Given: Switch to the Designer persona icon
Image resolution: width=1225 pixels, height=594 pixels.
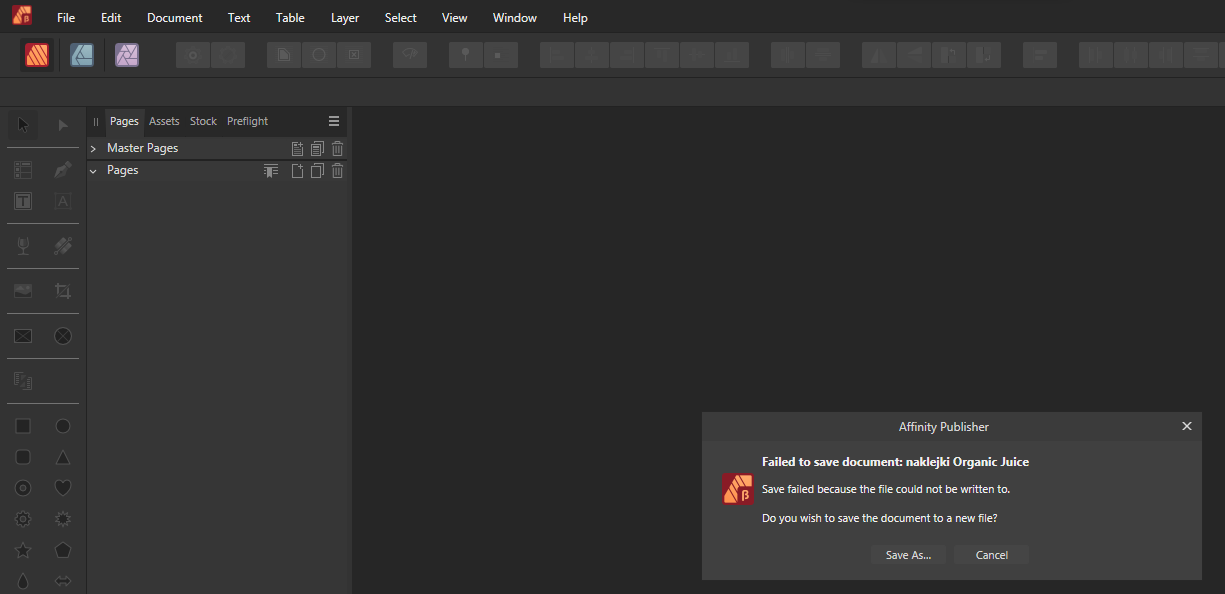Looking at the screenshot, I should tap(82, 55).
